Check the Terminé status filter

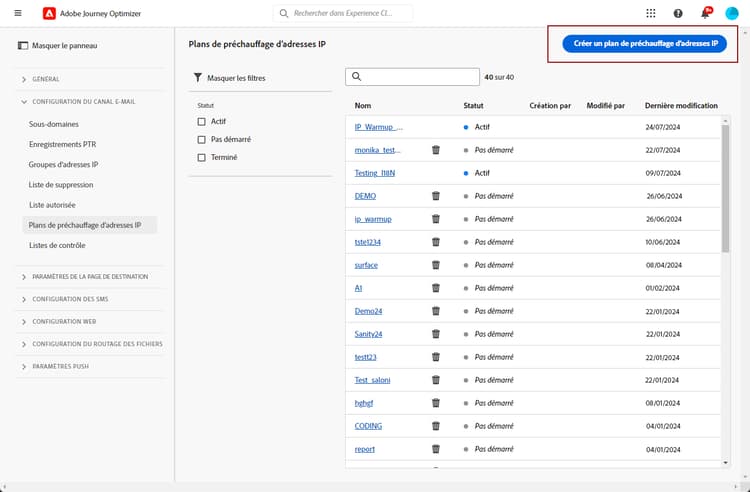tap(202, 158)
